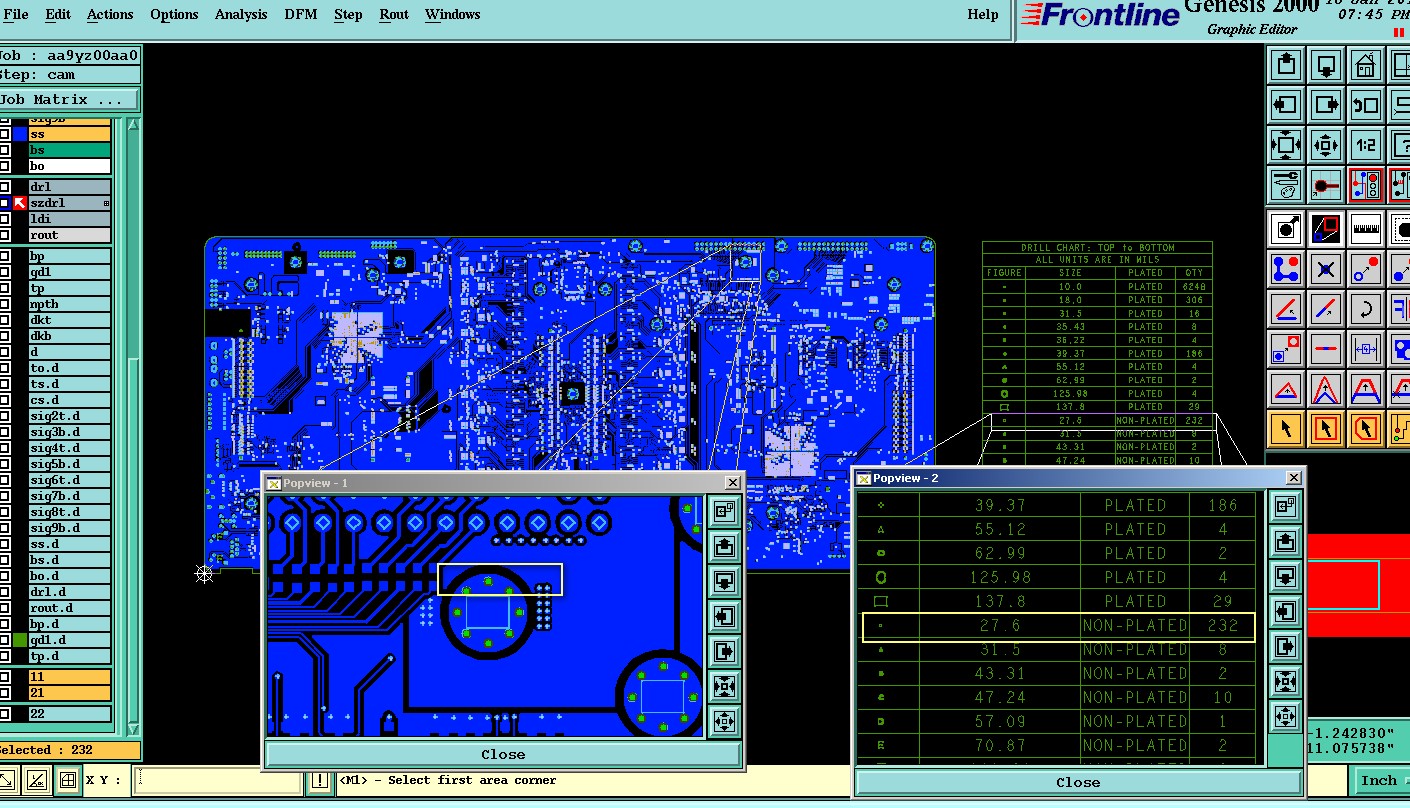
Task: Select the area zoom rectangle tool
Action: point(1326,229)
